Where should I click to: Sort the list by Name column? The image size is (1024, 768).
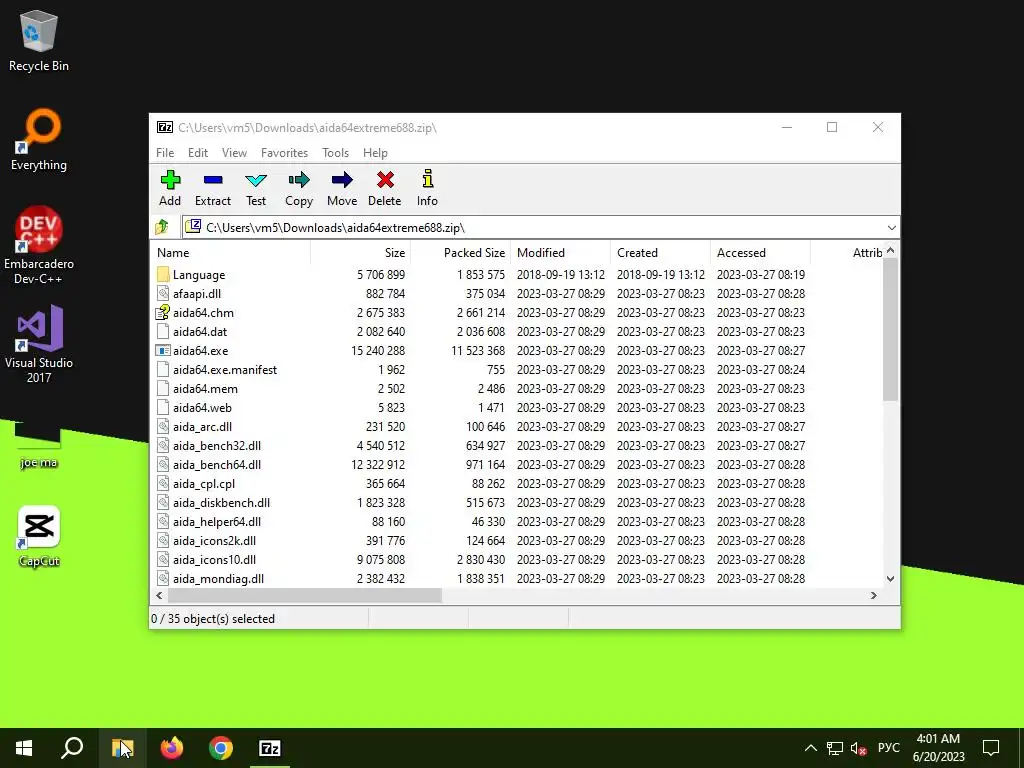[x=231, y=253]
